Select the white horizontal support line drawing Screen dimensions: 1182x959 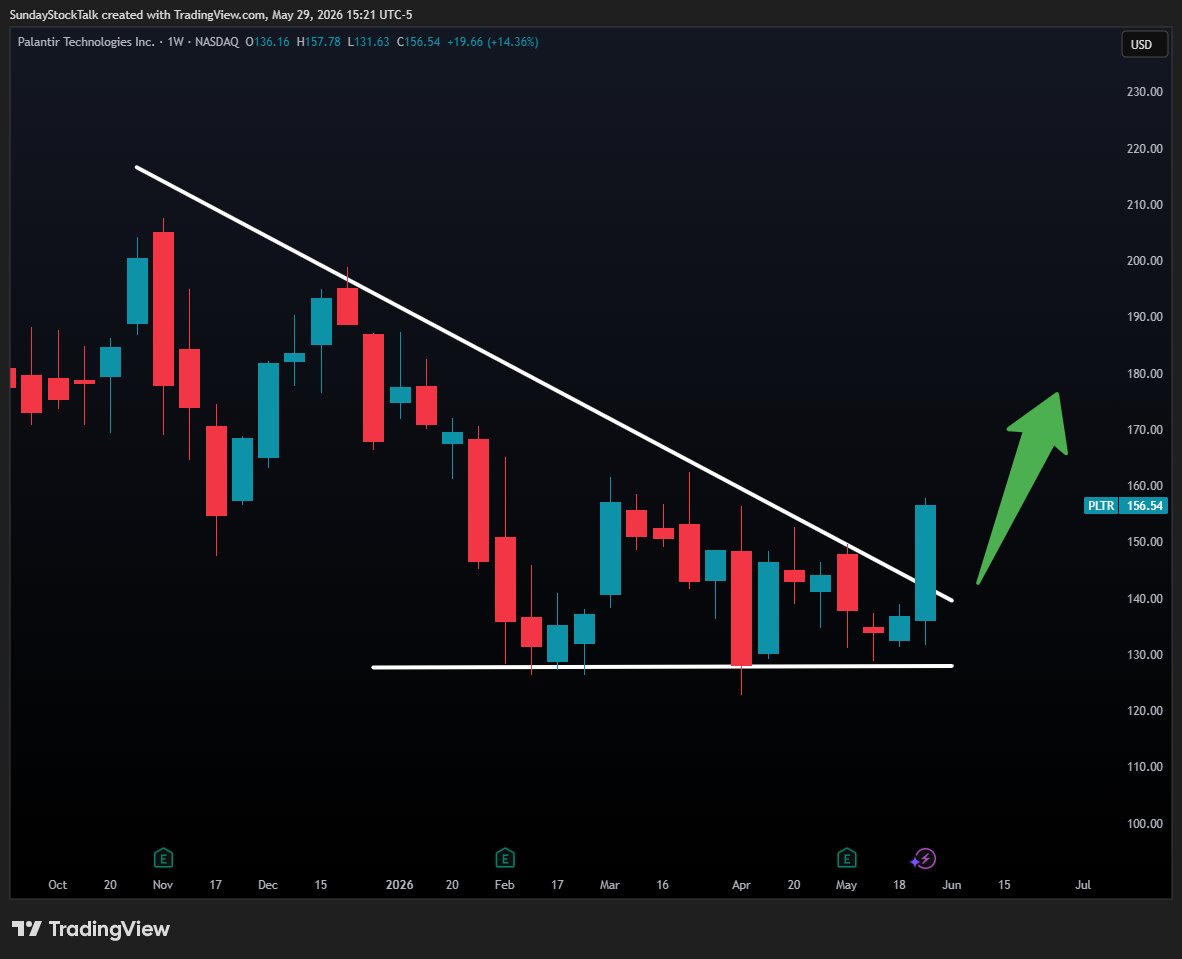point(663,666)
